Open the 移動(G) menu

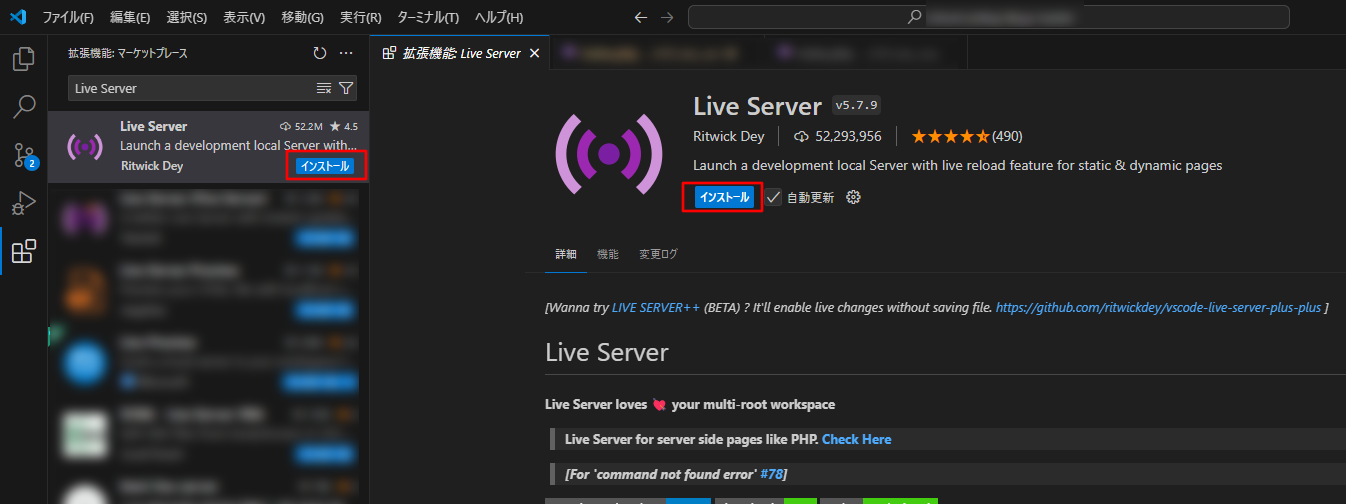coord(302,18)
